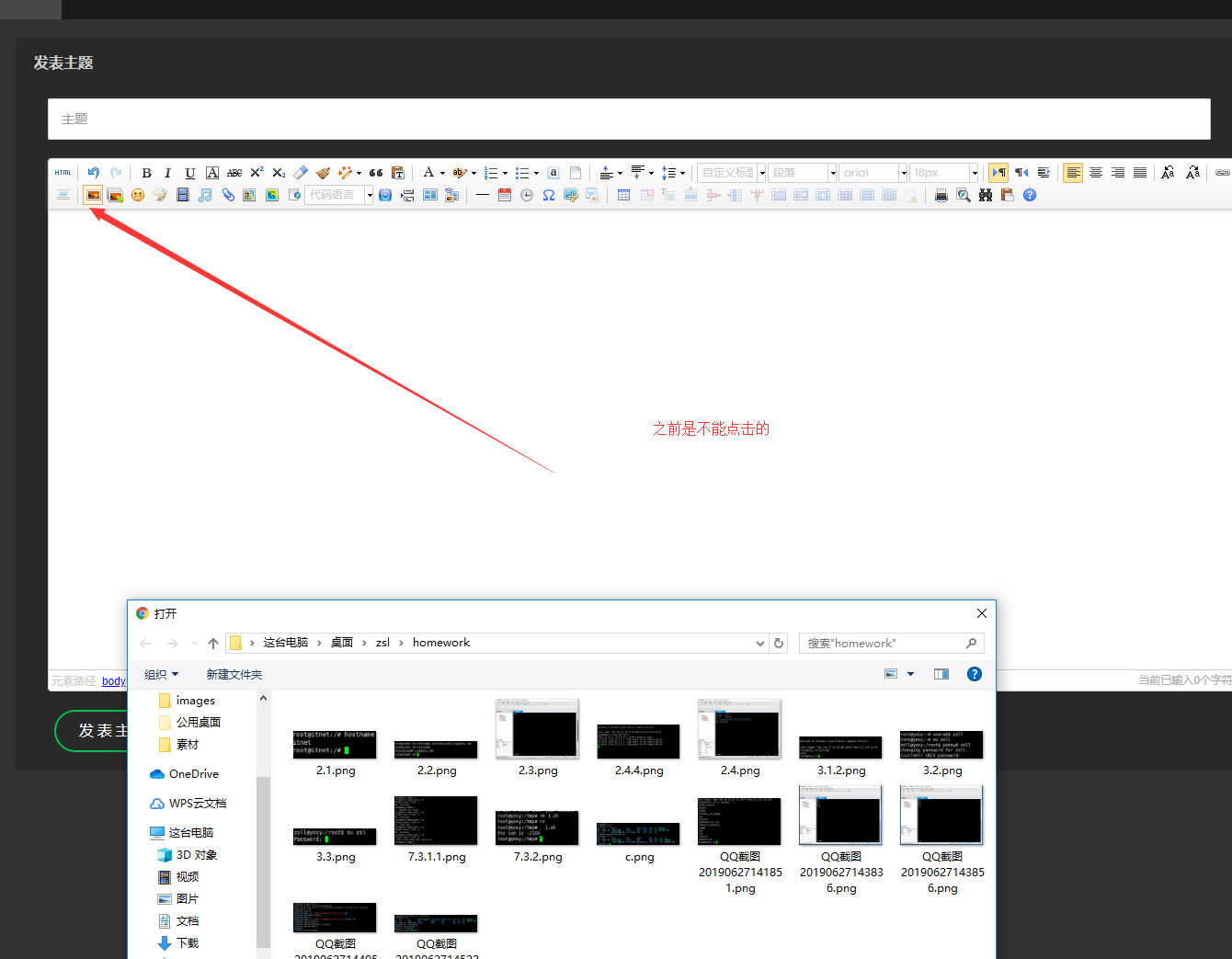Open search and replace binoculars tool

tap(986, 195)
